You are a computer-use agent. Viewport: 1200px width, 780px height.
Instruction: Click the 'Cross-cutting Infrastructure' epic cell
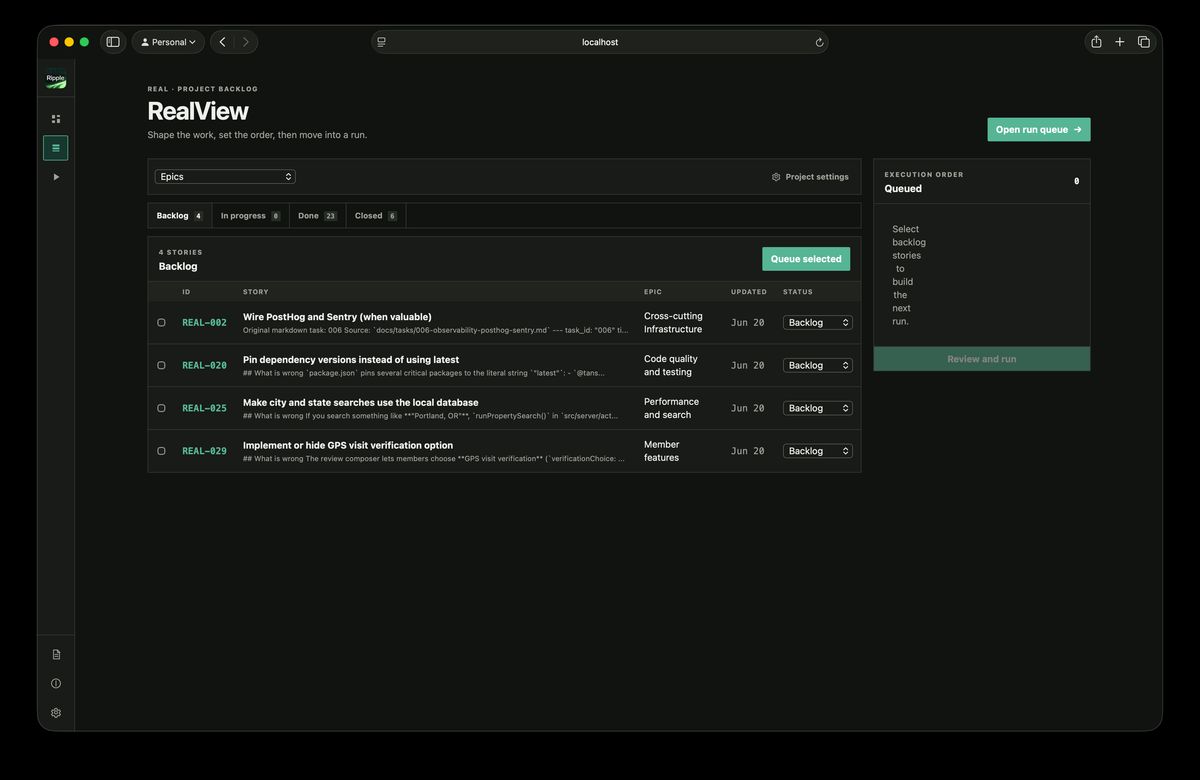point(673,323)
